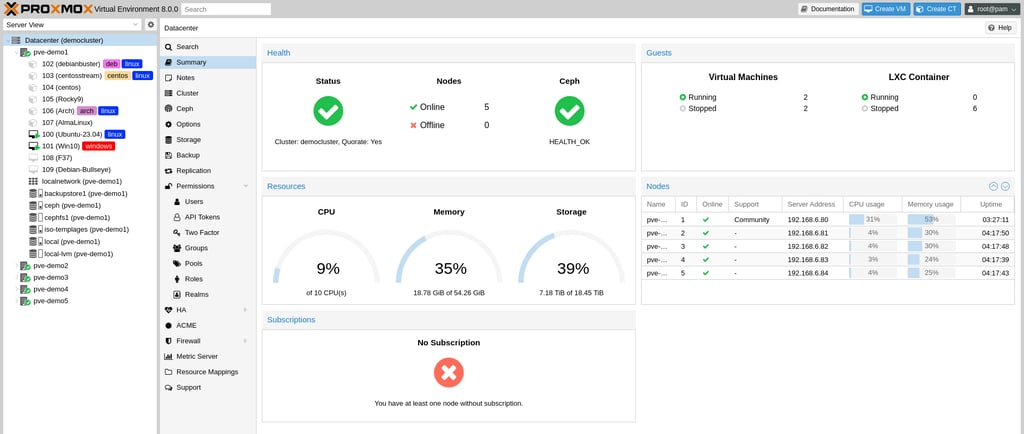Click Nodes panel down arrow
1024x434 pixels.
[x=1006, y=186]
